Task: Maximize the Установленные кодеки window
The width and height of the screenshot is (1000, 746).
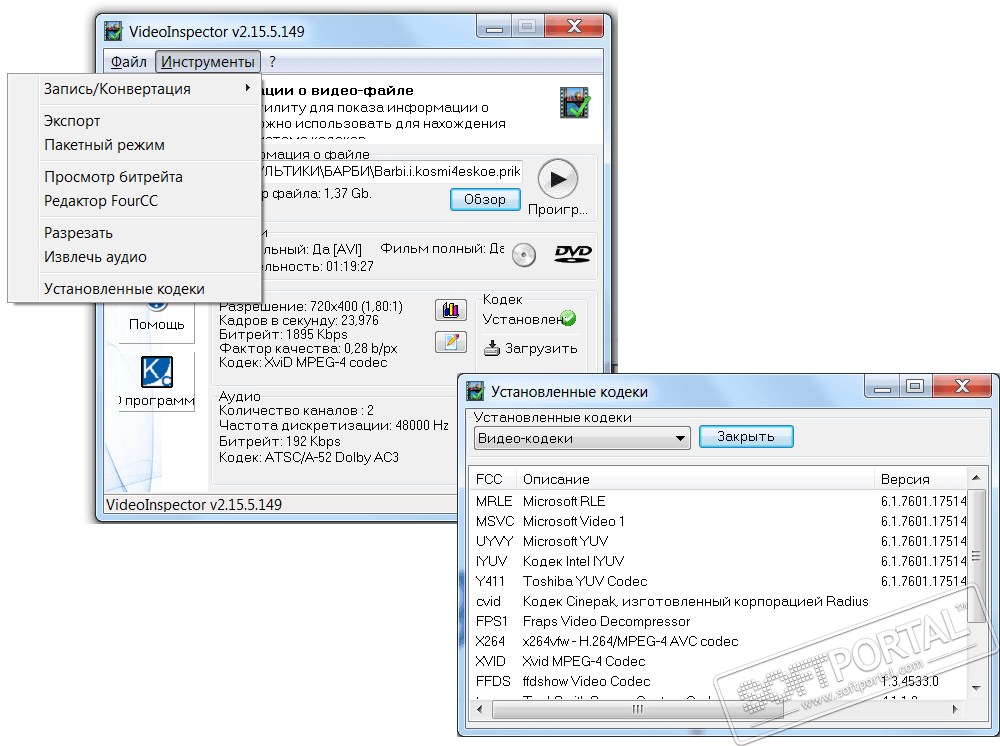Action: click(915, 386)
